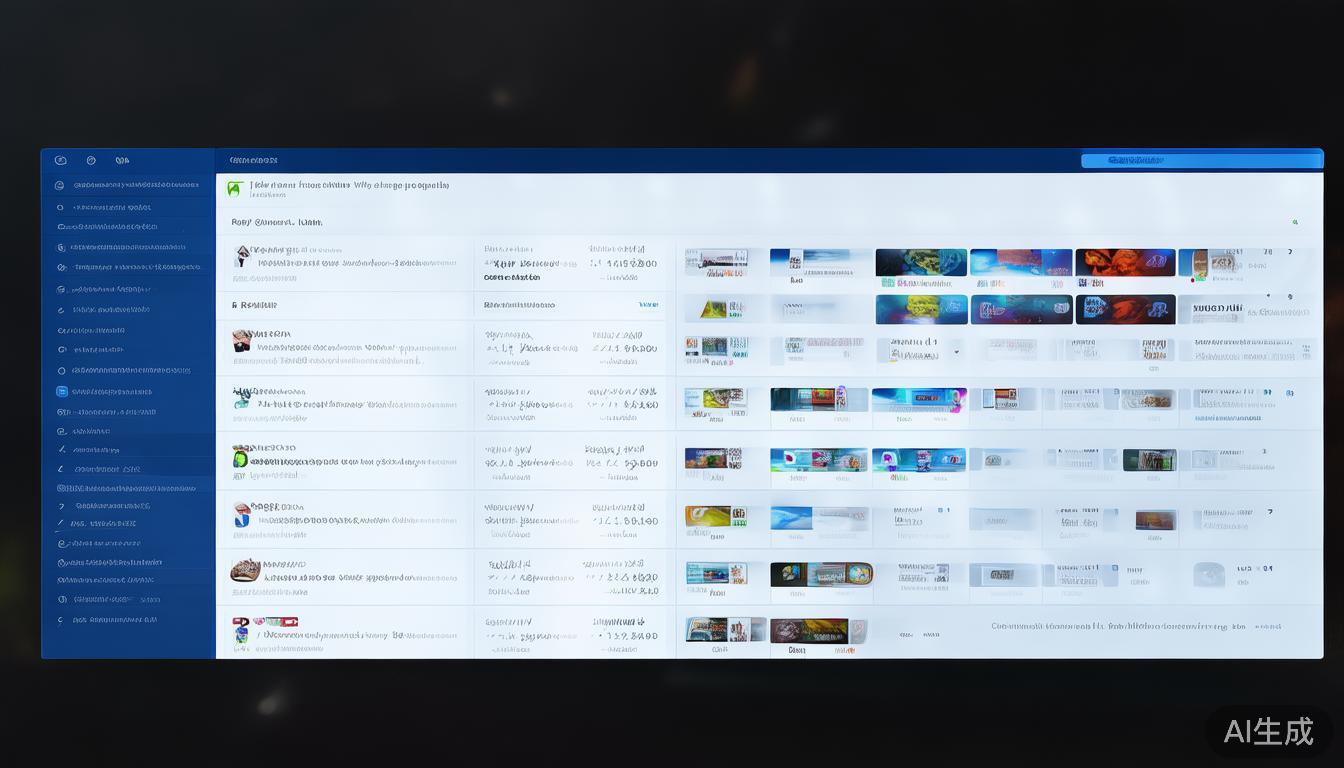1344x768 pixels.
Task: Open the orange flame thumbnail in the top row
Action: click(1124, 262)
